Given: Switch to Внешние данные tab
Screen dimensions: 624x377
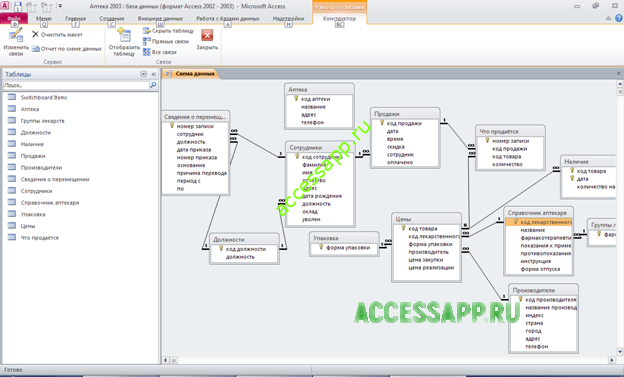Looking at the screenshot, I should (x=160, y=18).
